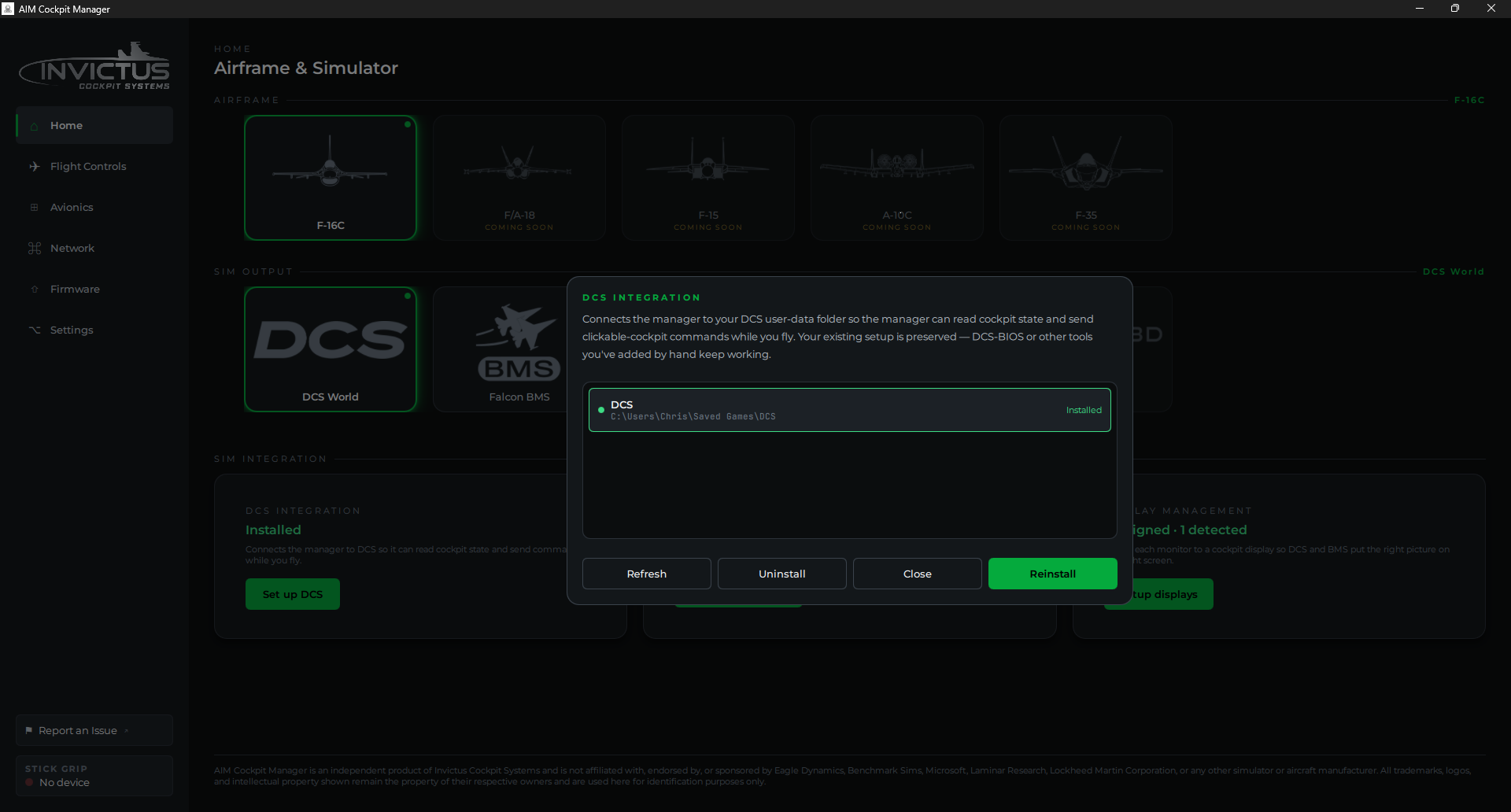Choose Falcon BMS as sim output
Viewport: 1511px width, 812px height.
tap(501, 349)
